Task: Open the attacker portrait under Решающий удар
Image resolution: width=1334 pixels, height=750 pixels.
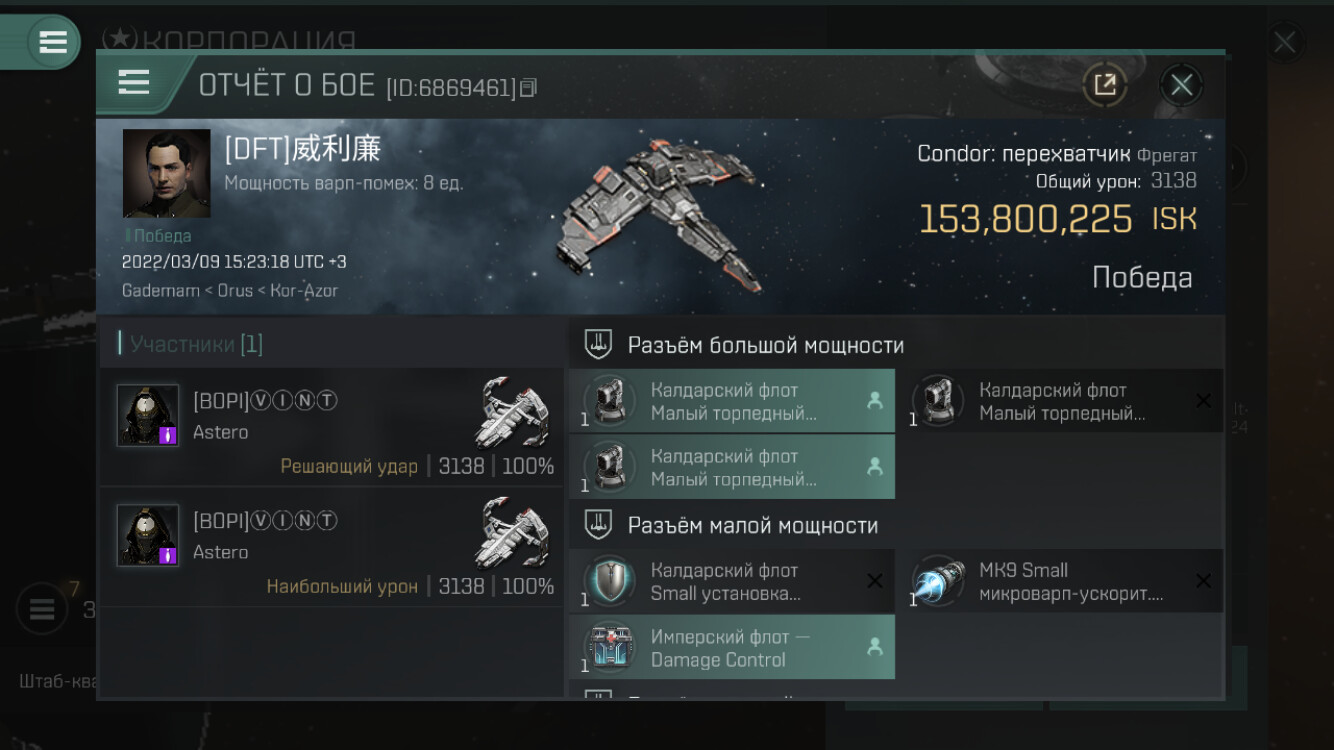Action: [x=148, y=415]
